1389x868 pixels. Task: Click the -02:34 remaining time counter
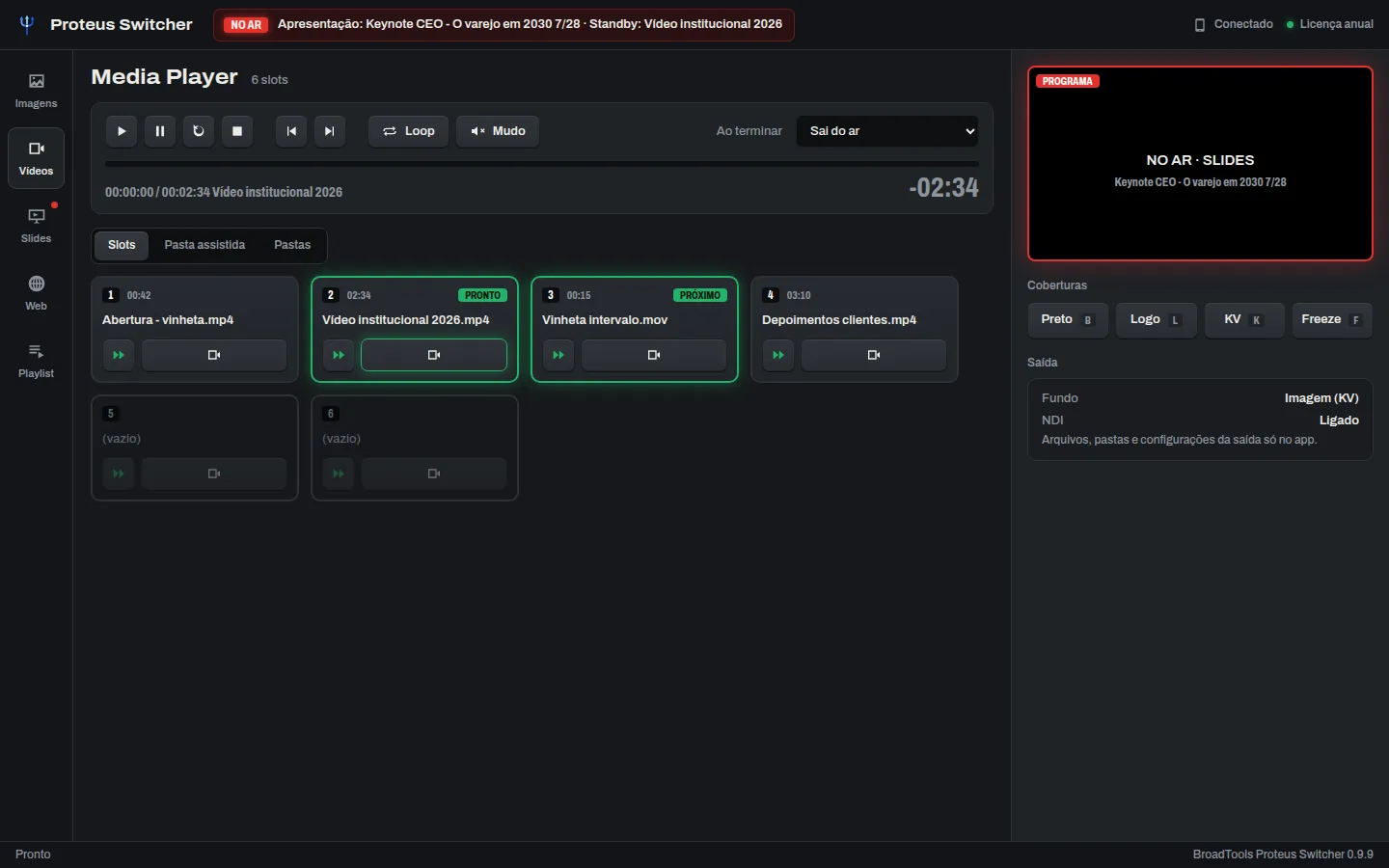point(943,187)
